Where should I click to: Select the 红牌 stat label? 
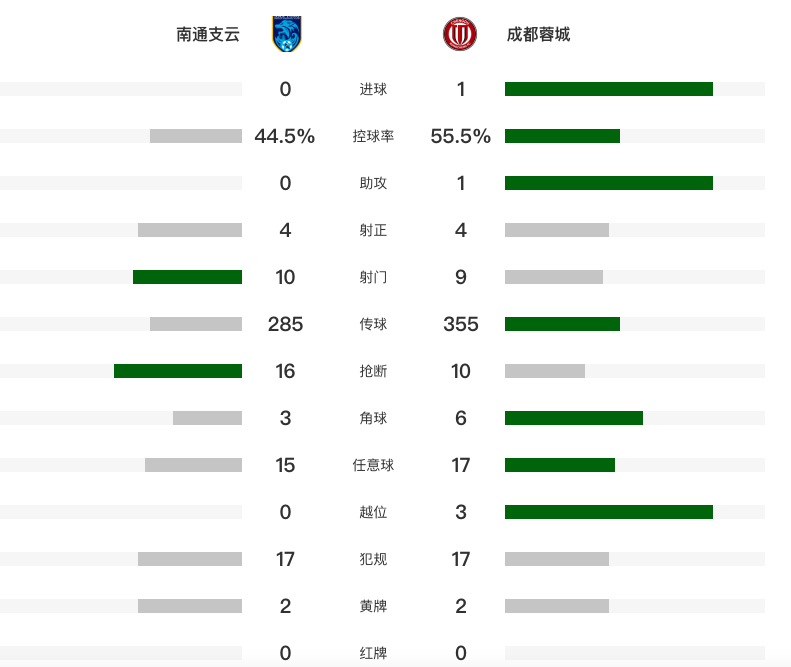click(373, 653)
